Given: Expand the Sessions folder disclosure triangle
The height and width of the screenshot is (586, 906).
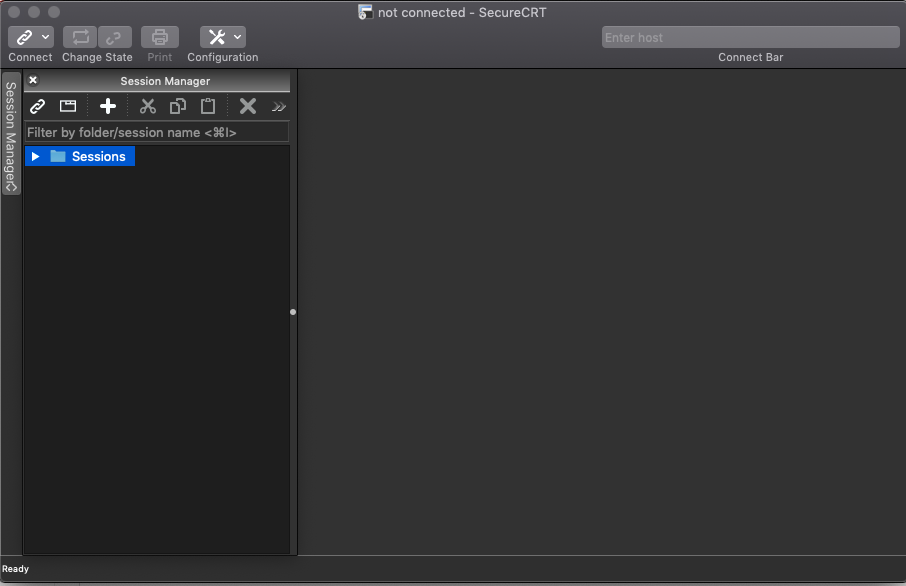Looking at the screenshot, I should pyautogui.click(x=36, y=156).
